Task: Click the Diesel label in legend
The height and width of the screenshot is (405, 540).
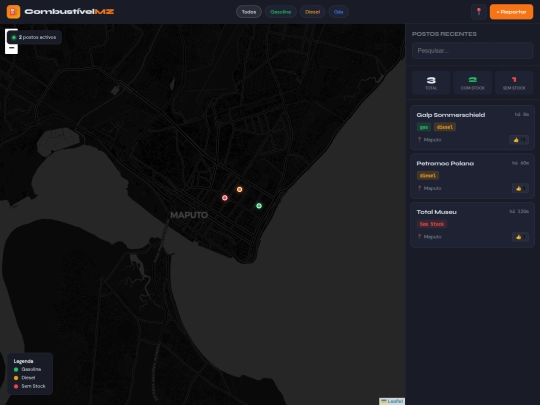Action: (x=28, y=378)
